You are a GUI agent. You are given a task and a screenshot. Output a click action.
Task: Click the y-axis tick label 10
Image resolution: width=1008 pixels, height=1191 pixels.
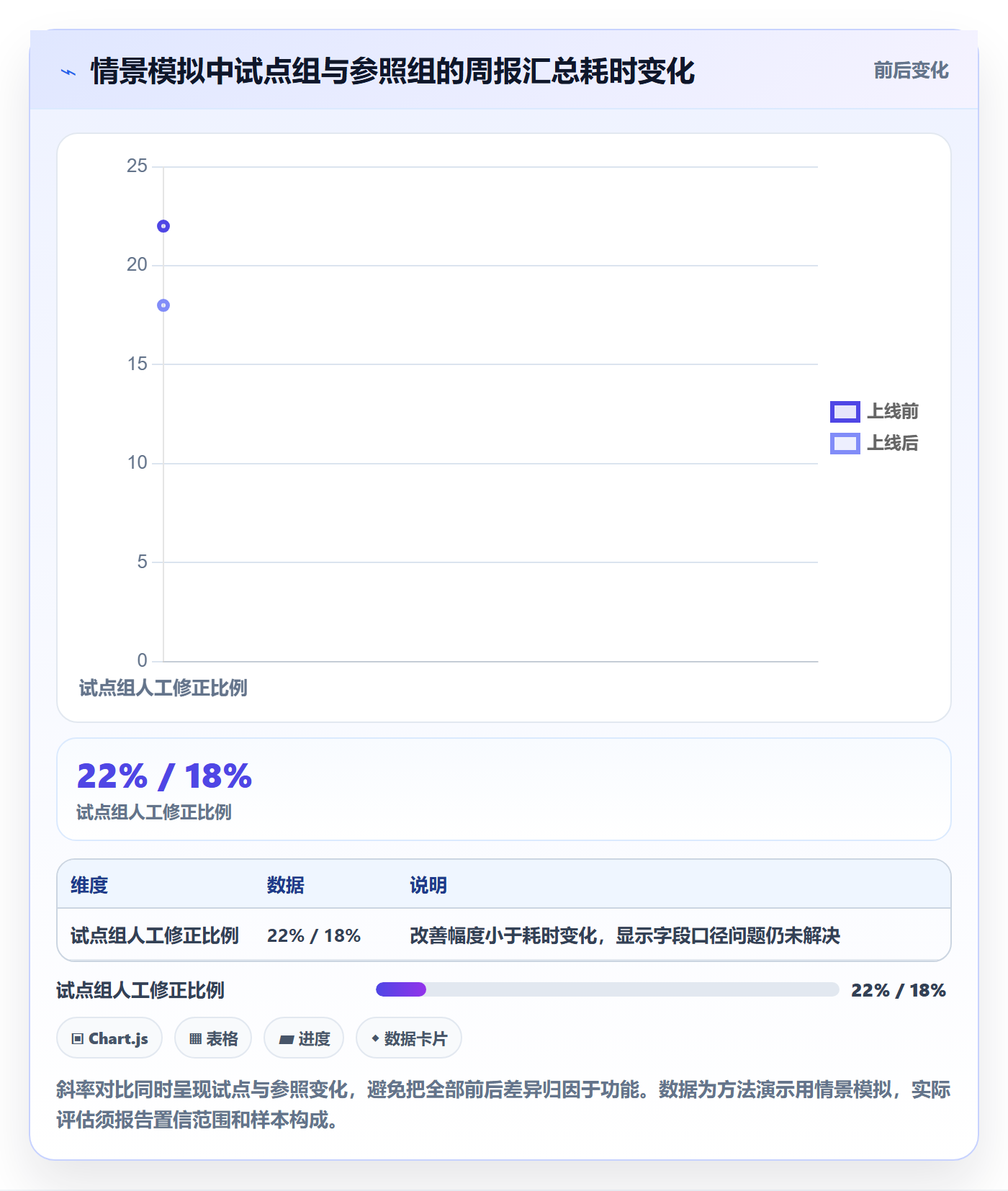137,462
